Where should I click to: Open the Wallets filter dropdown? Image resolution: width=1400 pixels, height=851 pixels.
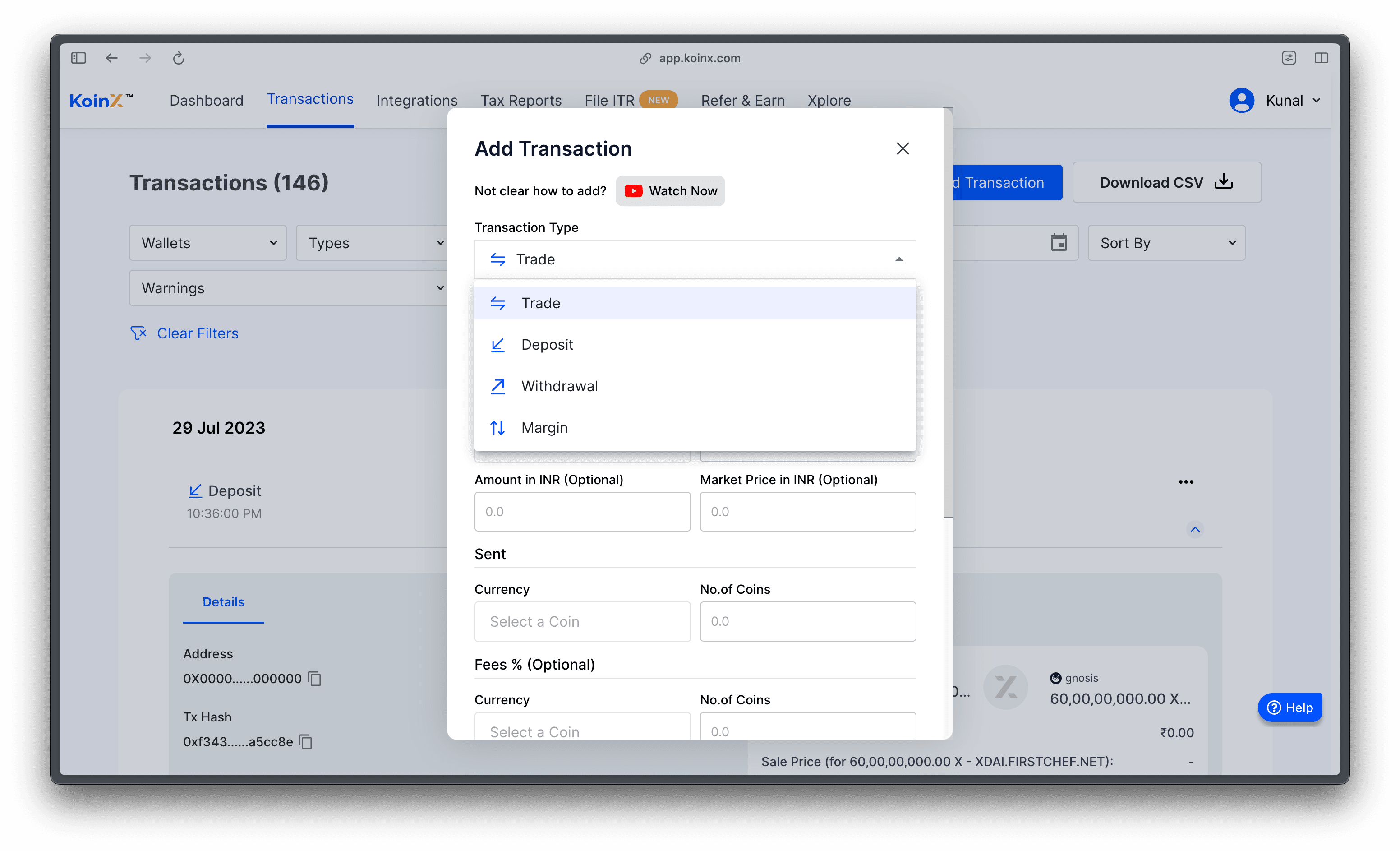tap(207, 243)
